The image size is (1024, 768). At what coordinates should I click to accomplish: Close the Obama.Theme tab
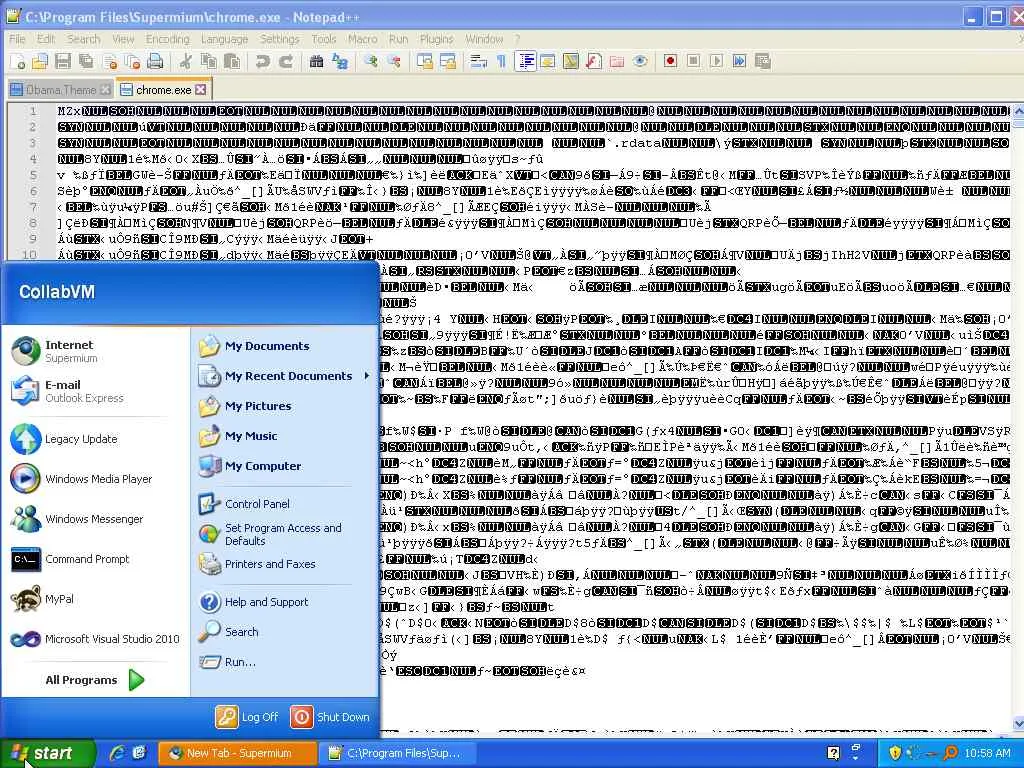(x=105, y=89)
